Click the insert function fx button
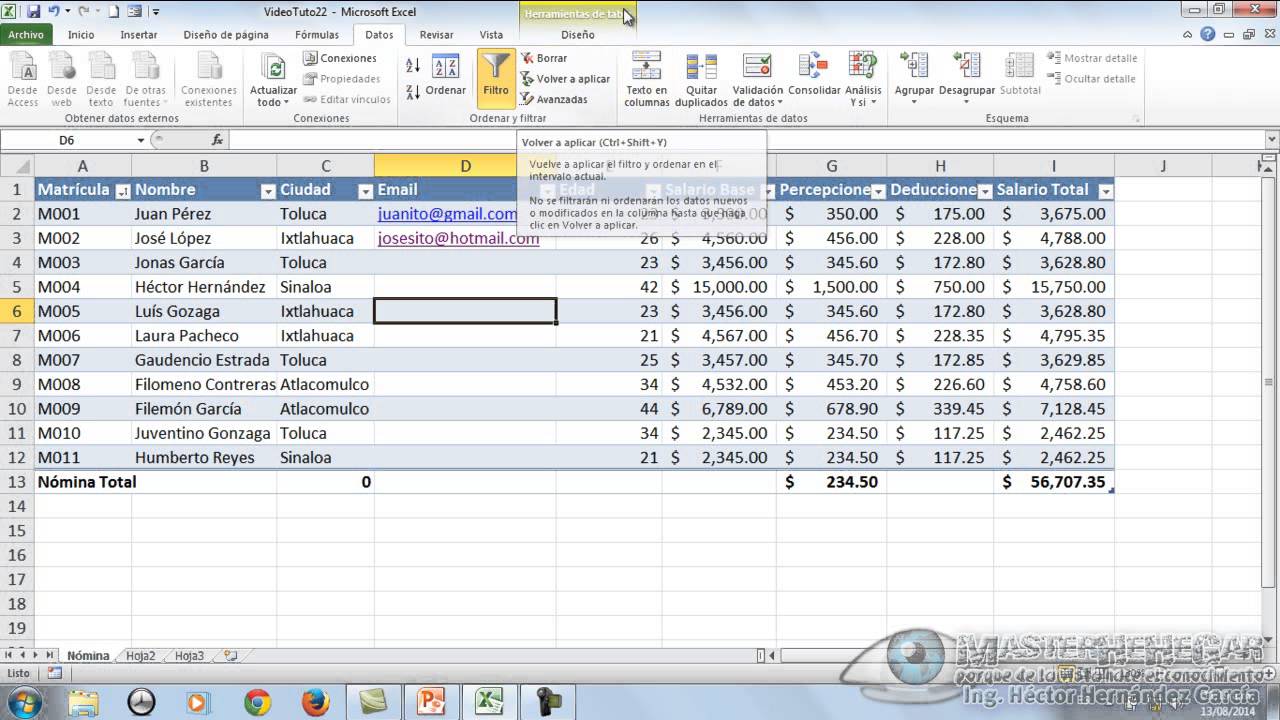1280x720 pixels. pos(217,140)
